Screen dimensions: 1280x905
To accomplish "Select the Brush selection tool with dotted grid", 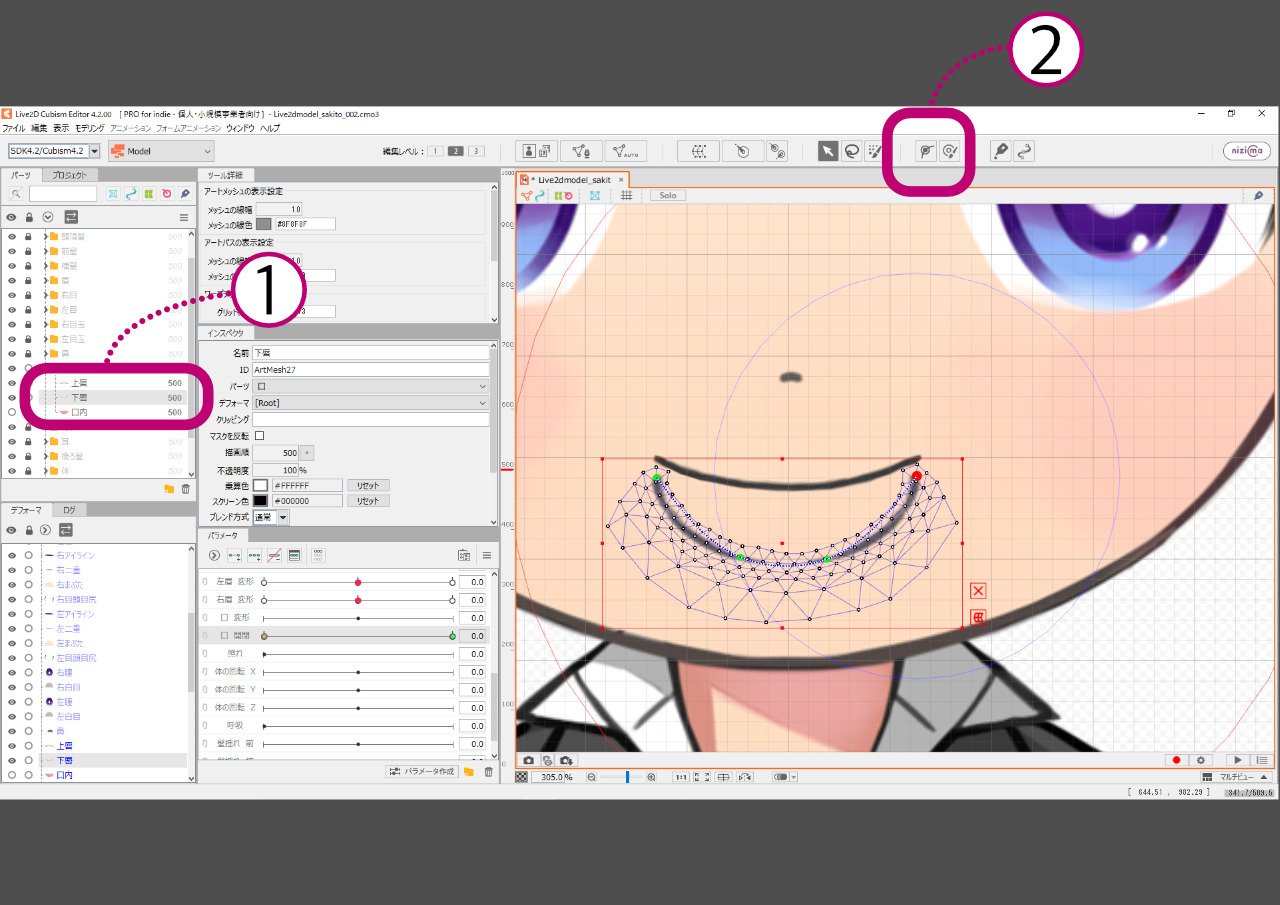I will pos(874,151).
